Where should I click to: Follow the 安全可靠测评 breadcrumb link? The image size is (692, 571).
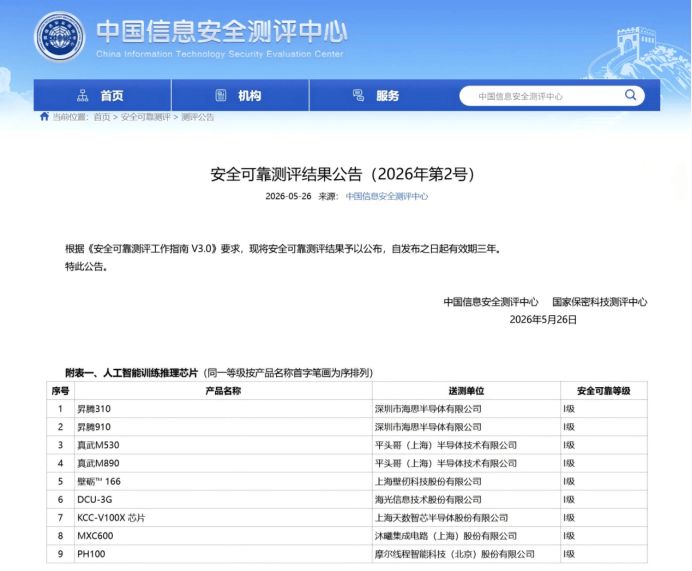146,117
